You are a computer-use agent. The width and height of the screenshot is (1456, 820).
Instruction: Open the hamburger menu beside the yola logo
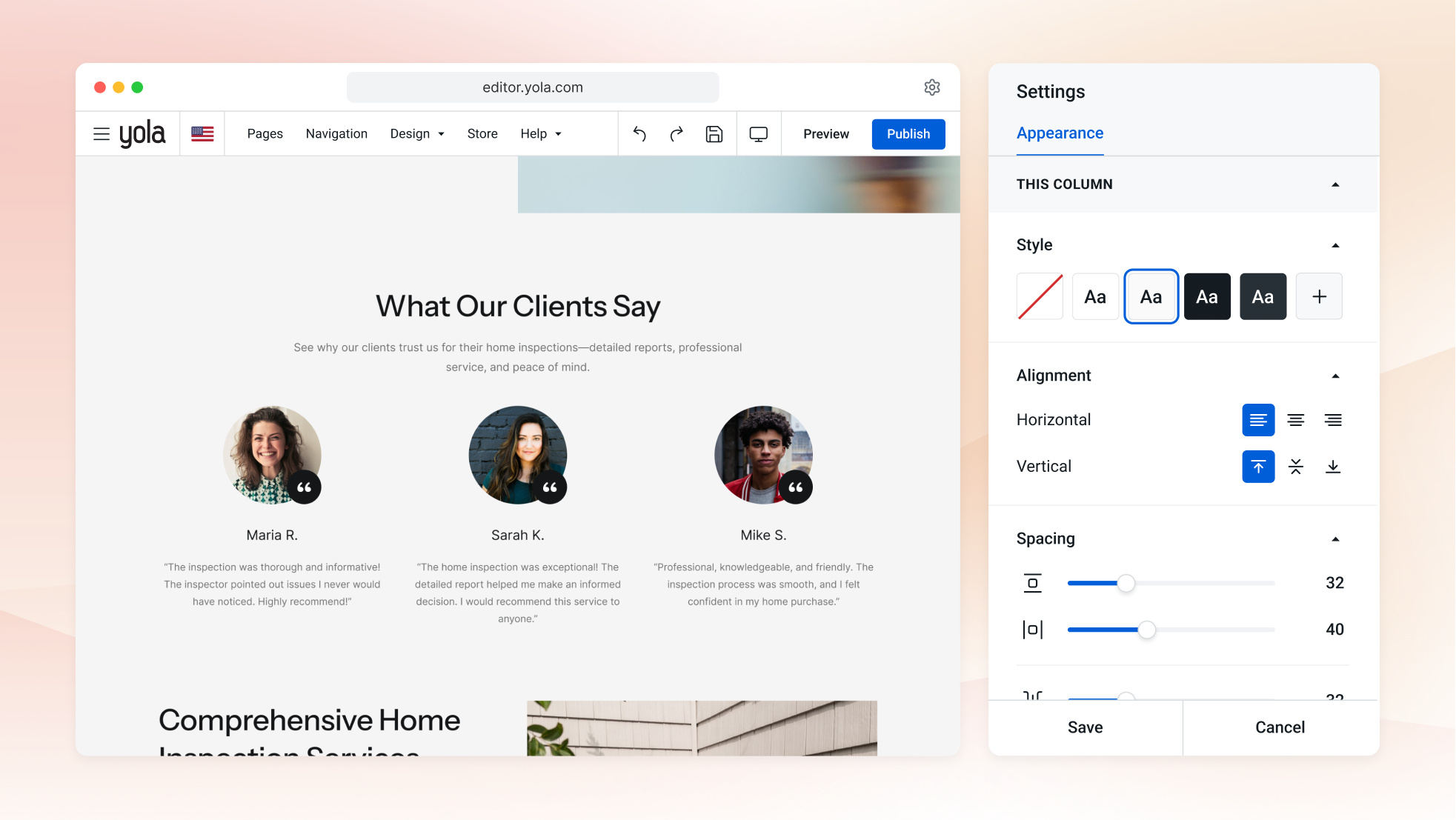(102, 134)
